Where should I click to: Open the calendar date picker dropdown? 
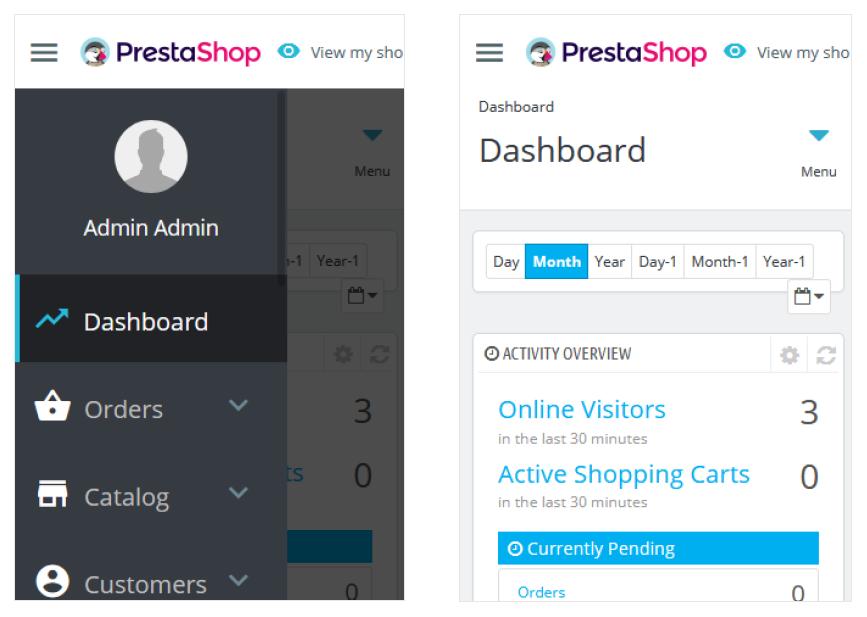pos(809,296)
